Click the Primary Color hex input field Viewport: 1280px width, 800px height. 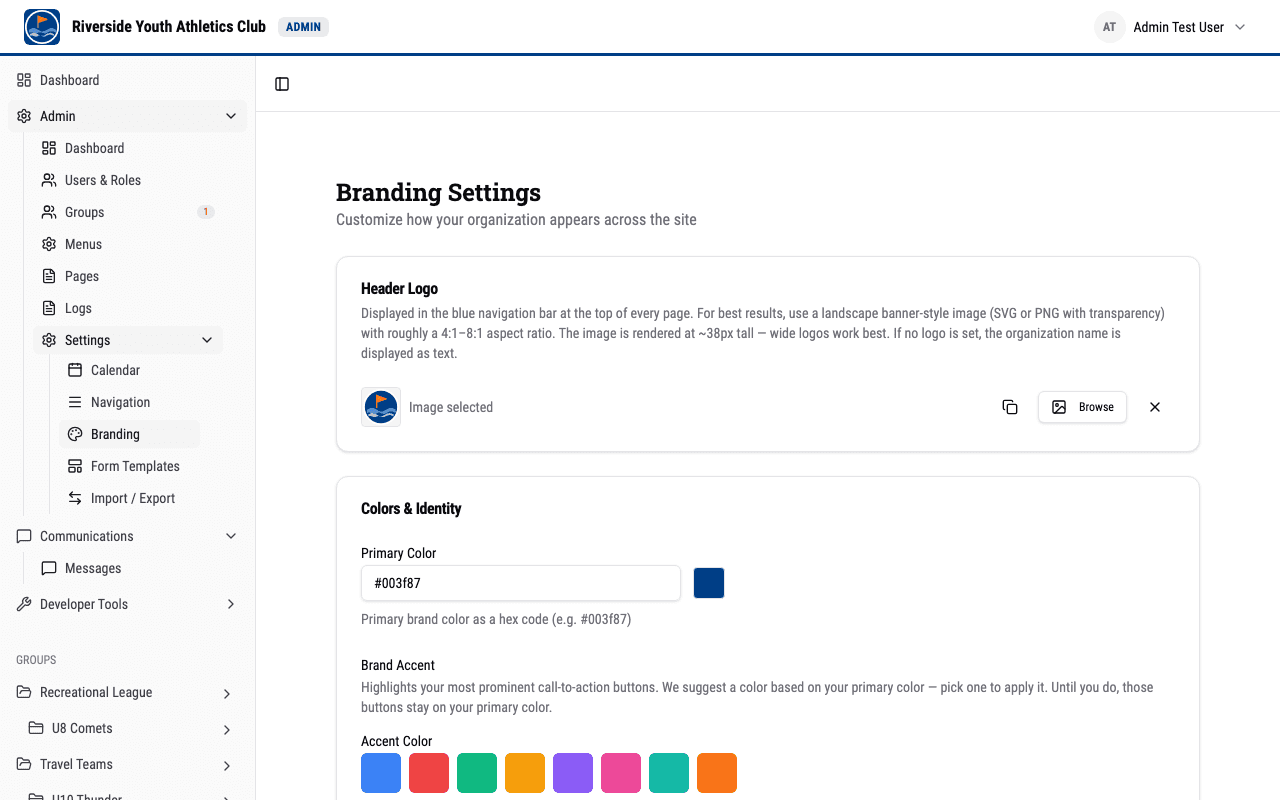(521, 583)
